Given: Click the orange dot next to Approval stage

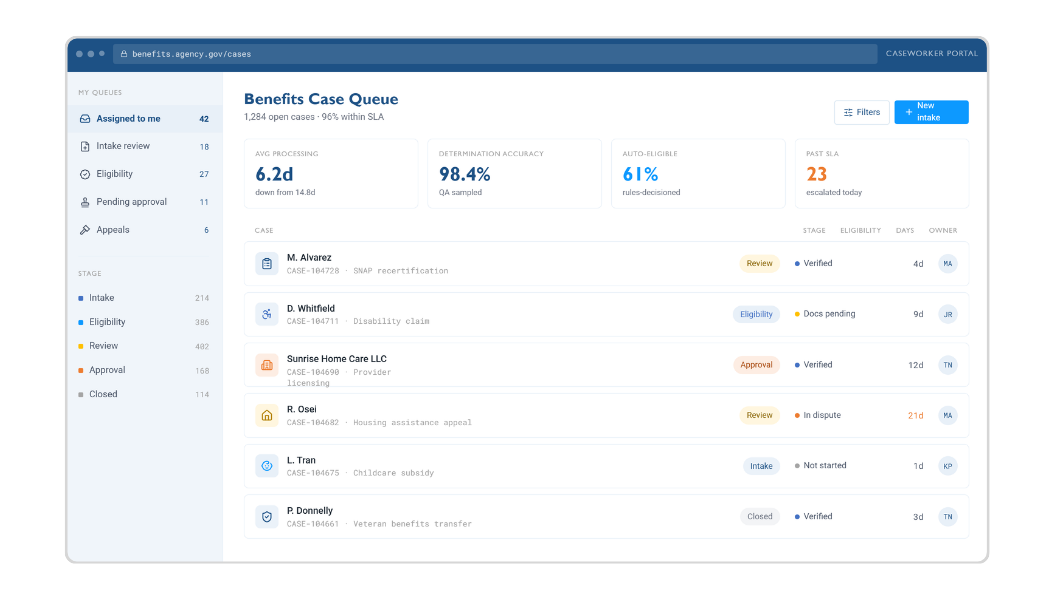Looking at the screenshot, I should click(81, 370).
